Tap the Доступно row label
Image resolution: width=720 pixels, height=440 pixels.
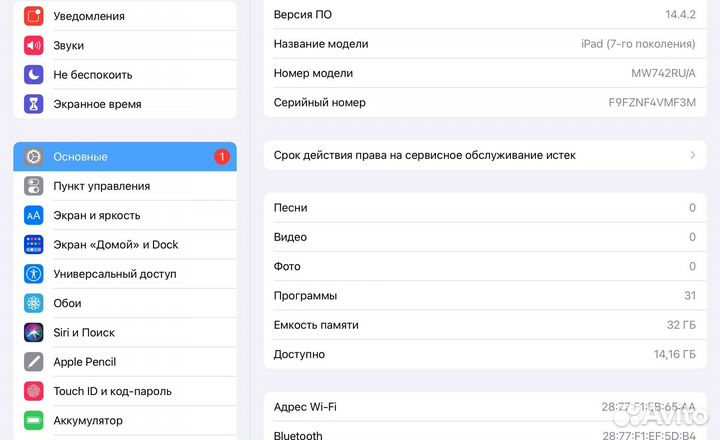tap(299, 355)
